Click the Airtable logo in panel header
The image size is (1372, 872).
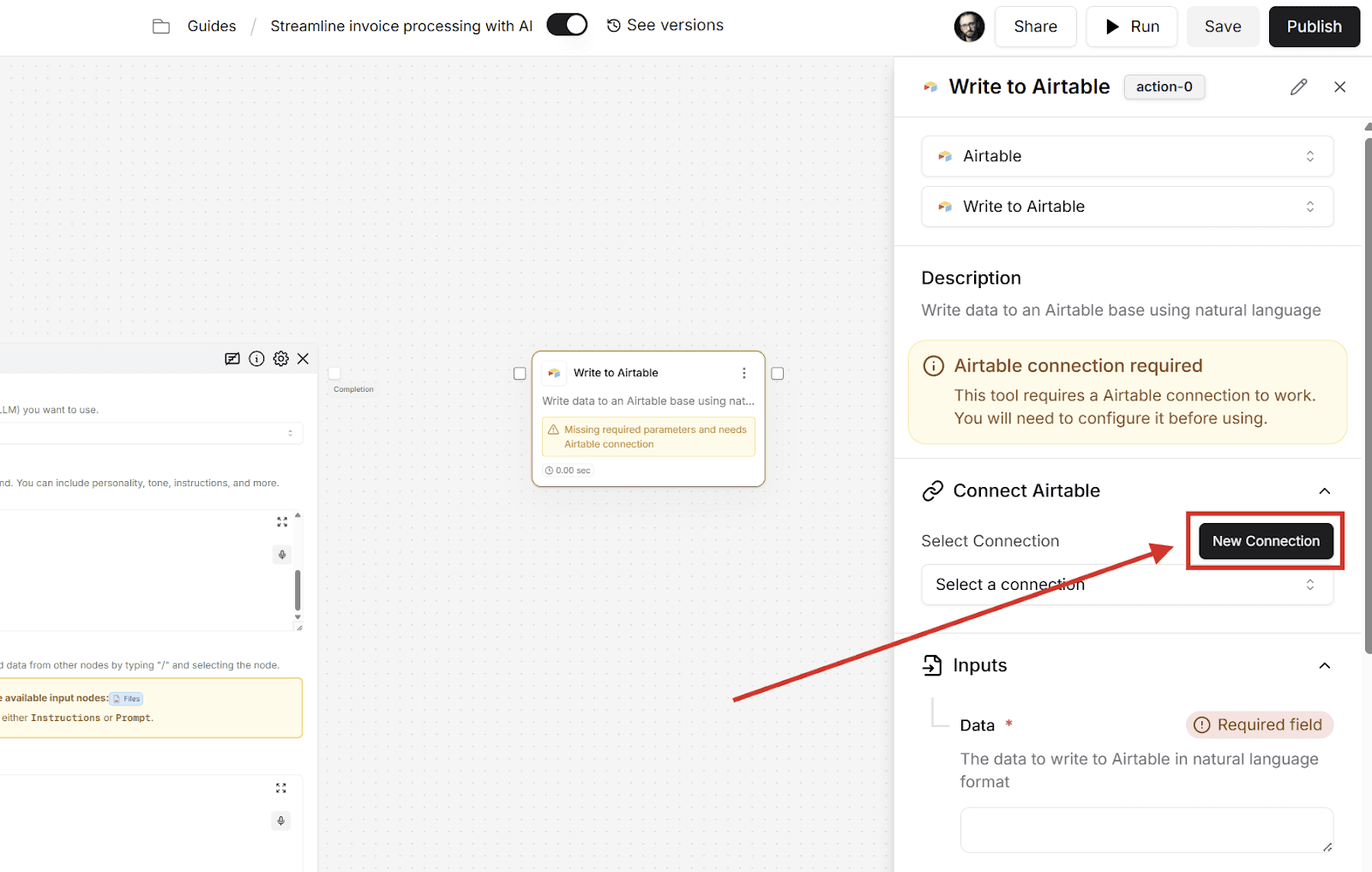coord(930,87)
